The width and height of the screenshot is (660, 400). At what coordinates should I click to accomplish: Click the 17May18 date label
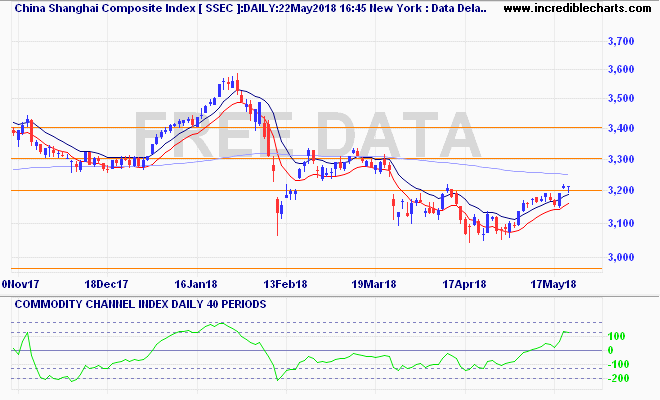[554, 284]
